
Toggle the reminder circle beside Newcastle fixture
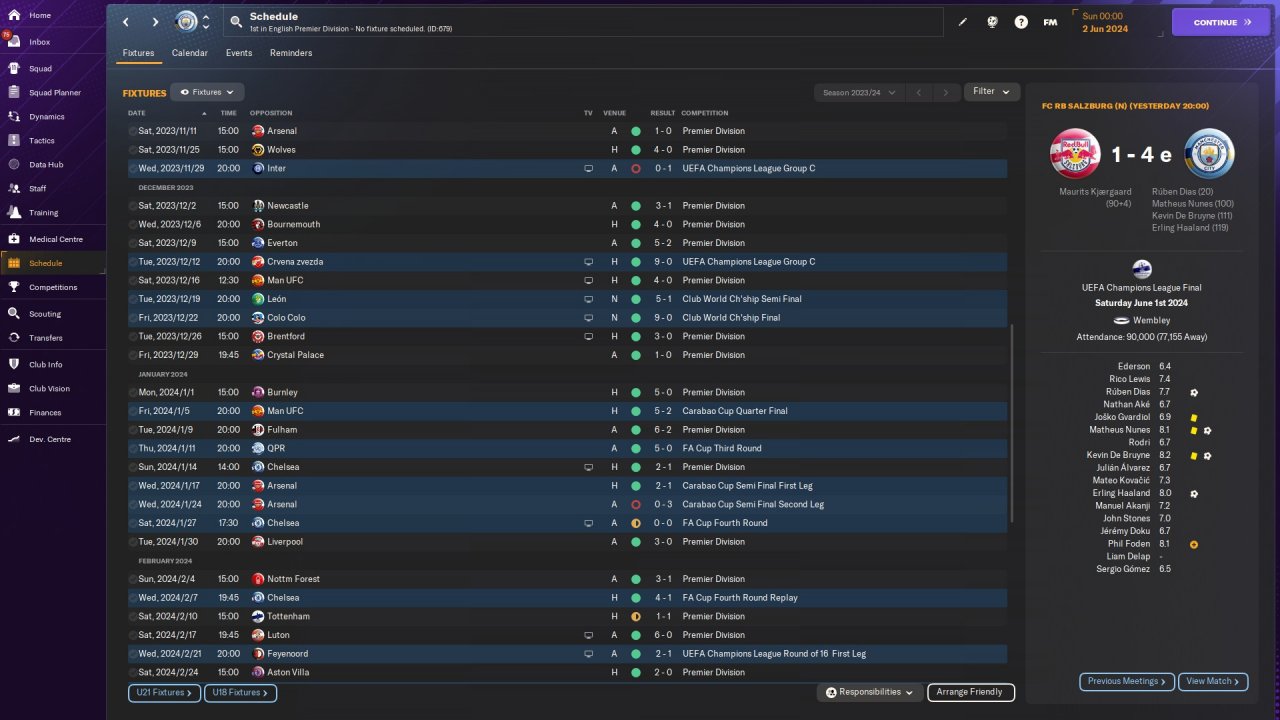133,206
